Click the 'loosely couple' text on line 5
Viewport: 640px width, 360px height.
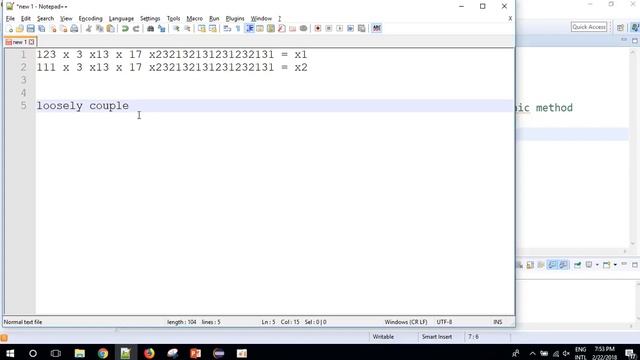click(x=82, y=106)
